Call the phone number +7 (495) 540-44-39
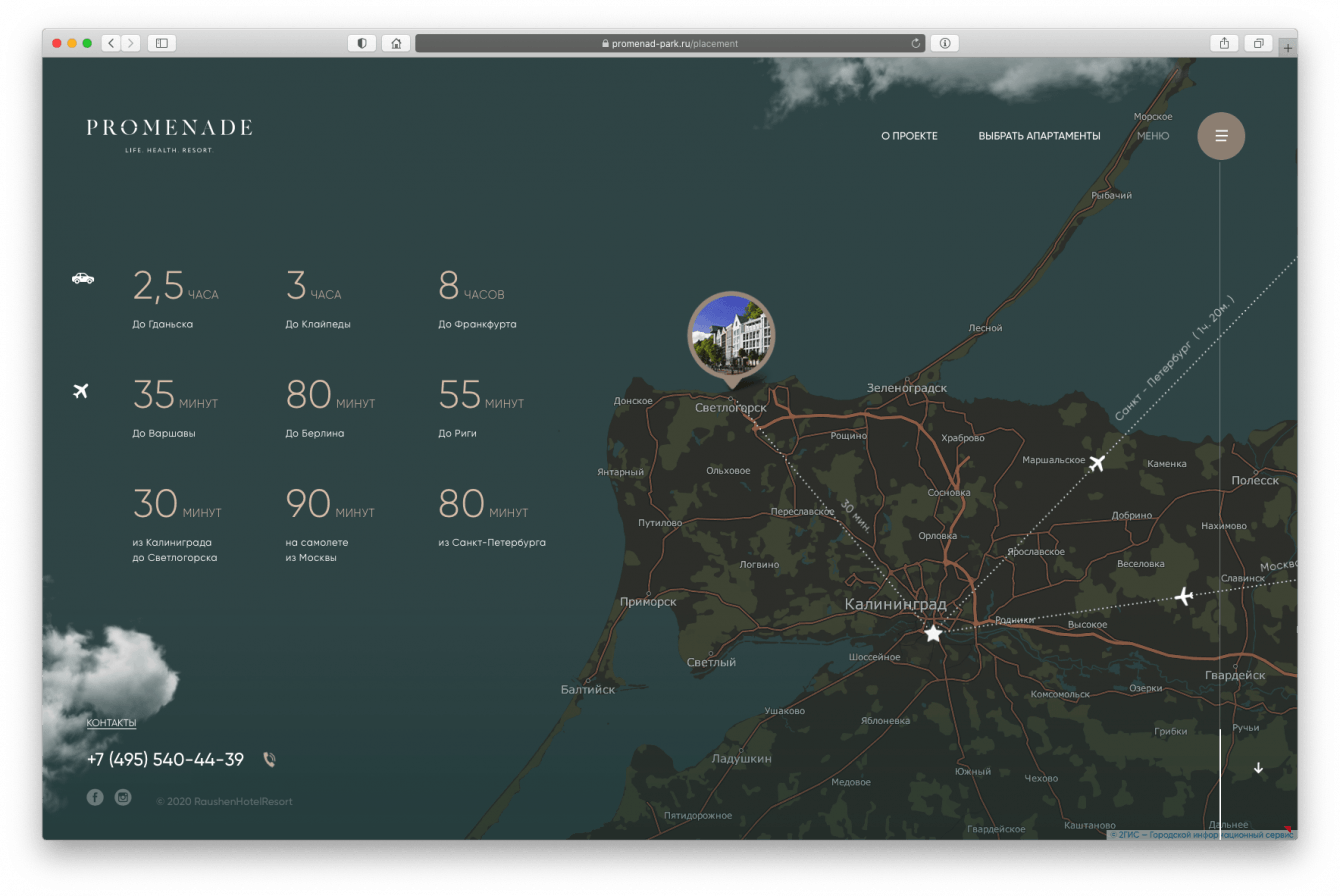This screenshot has width=1340, height=896. 165,760
